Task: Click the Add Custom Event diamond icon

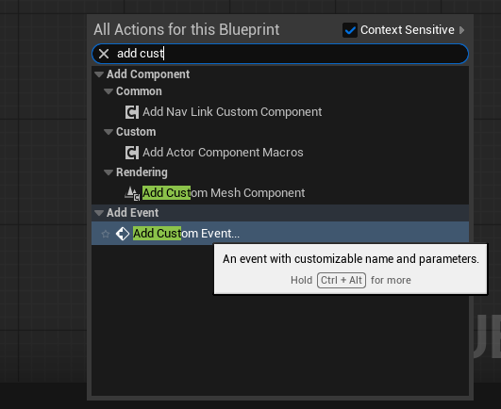Action: (x=122, y=234)
